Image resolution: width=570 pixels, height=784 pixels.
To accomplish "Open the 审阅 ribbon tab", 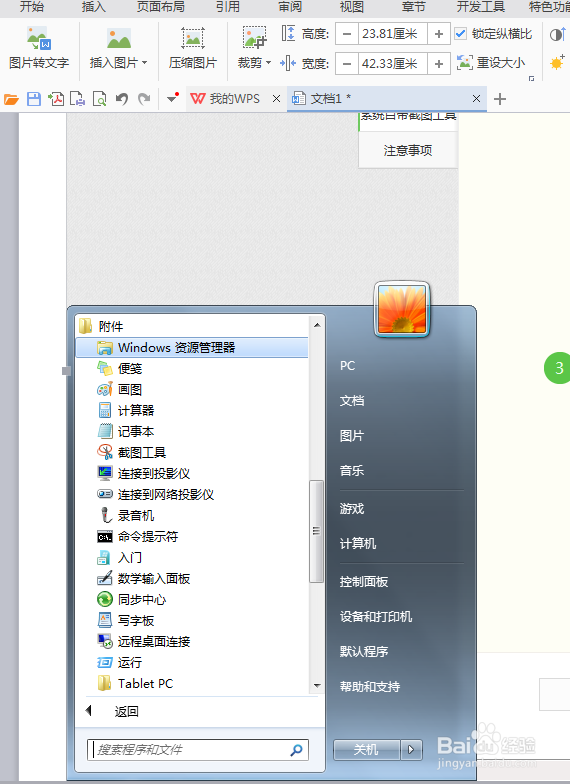I will [290, 6].
